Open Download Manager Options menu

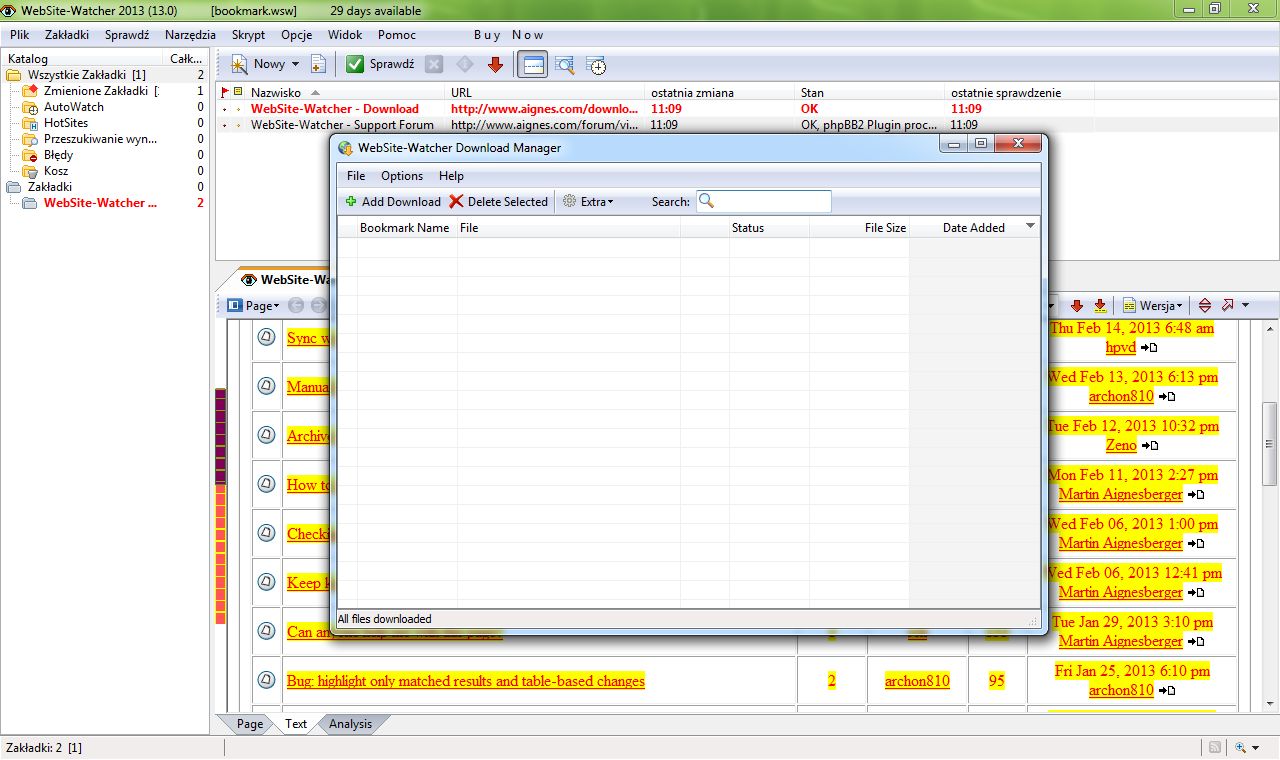click(x=402, y=176)
